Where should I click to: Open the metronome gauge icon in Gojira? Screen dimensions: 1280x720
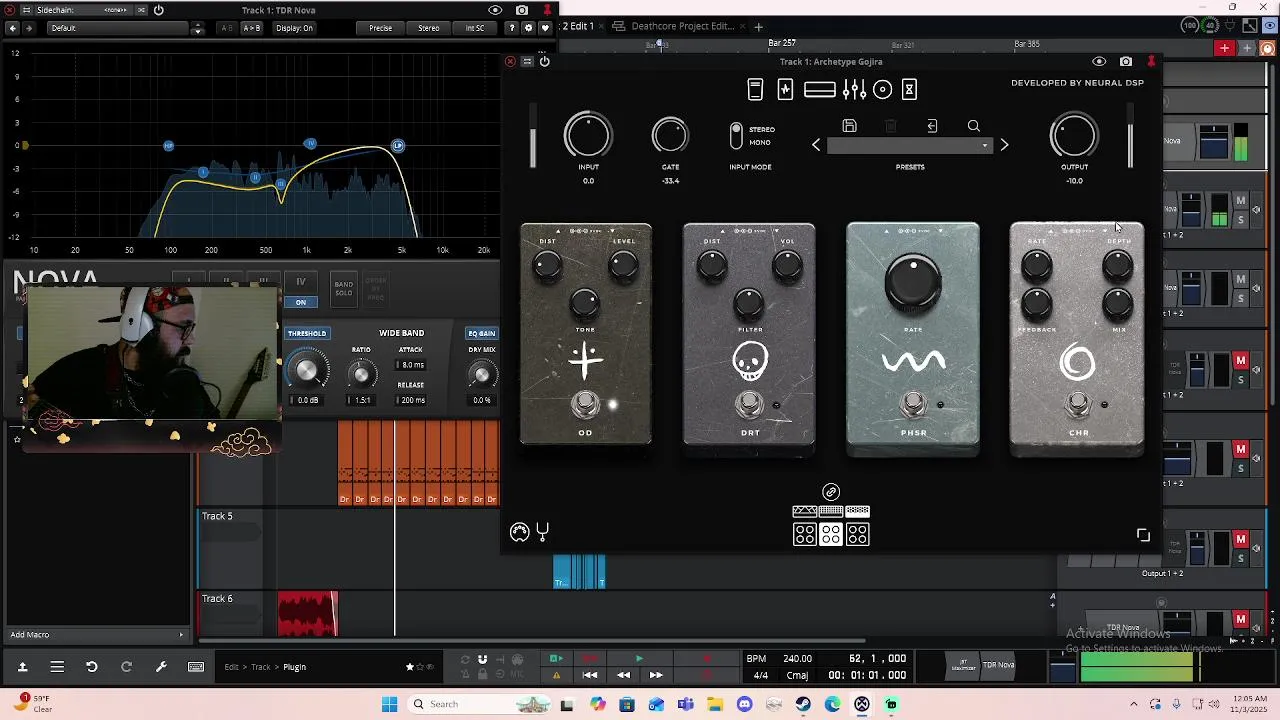(x=519, y=532)
